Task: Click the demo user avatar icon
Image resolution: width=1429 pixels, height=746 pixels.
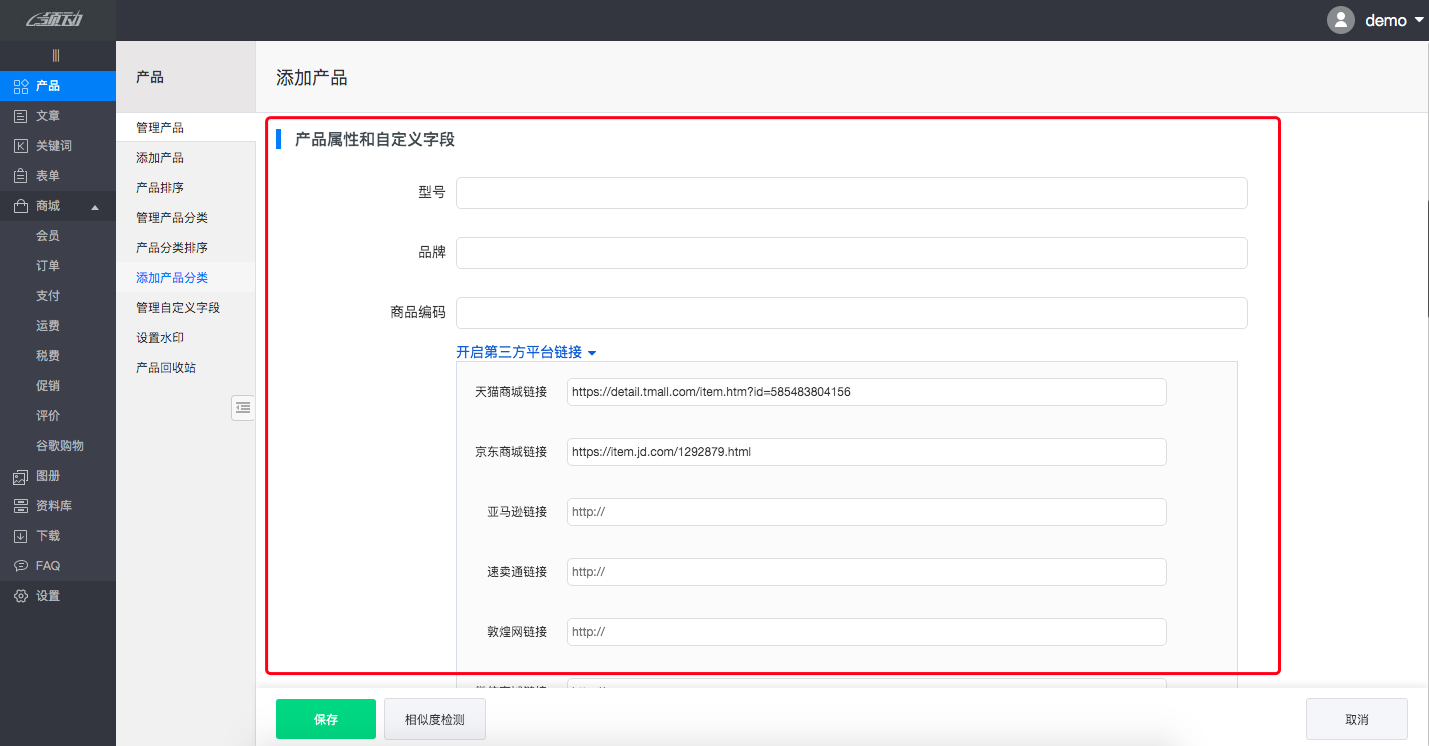Action: point(1340,20)
